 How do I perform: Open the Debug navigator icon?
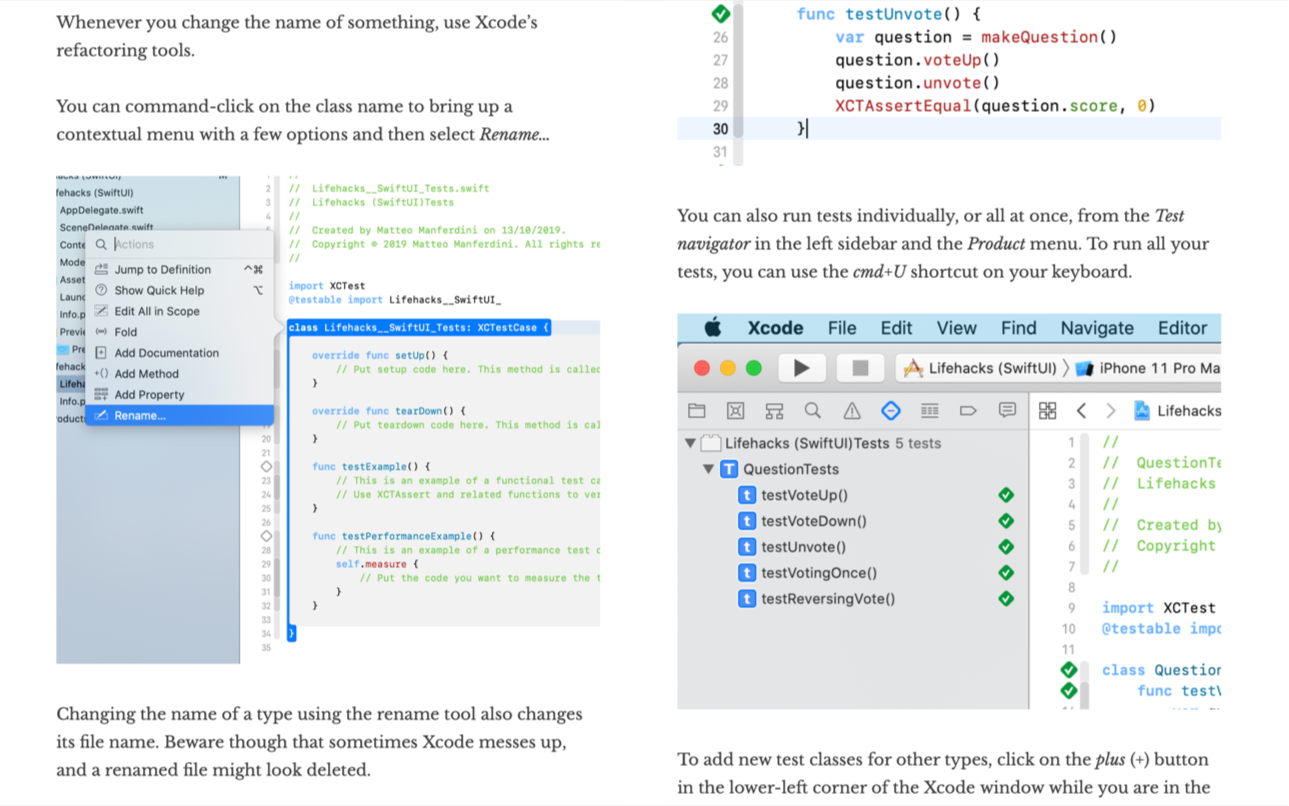pos(930,411)
